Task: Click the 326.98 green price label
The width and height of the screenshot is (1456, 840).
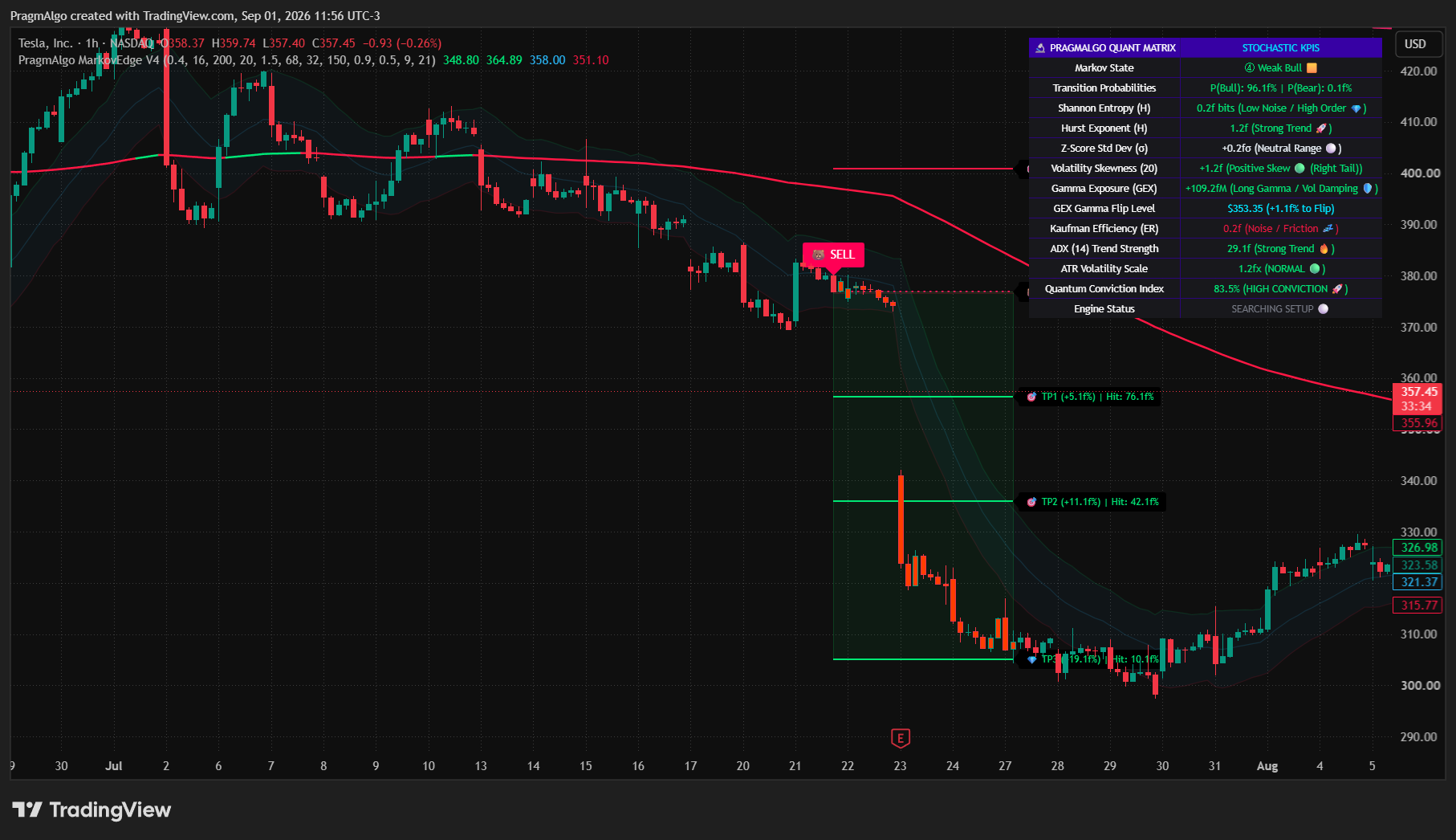Action: [x=1419, y=548]
